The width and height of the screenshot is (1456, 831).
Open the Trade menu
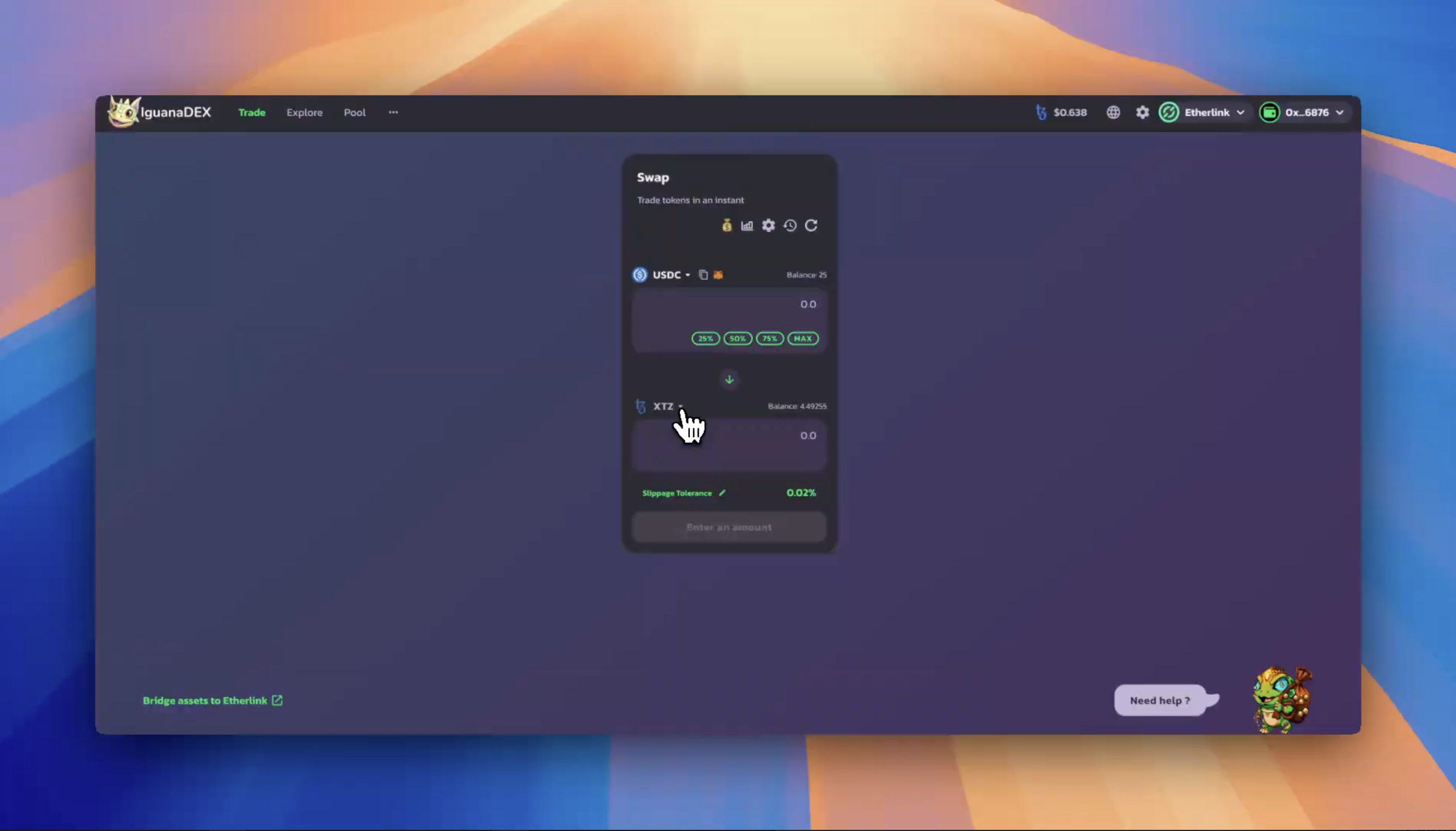pos(251,112)
